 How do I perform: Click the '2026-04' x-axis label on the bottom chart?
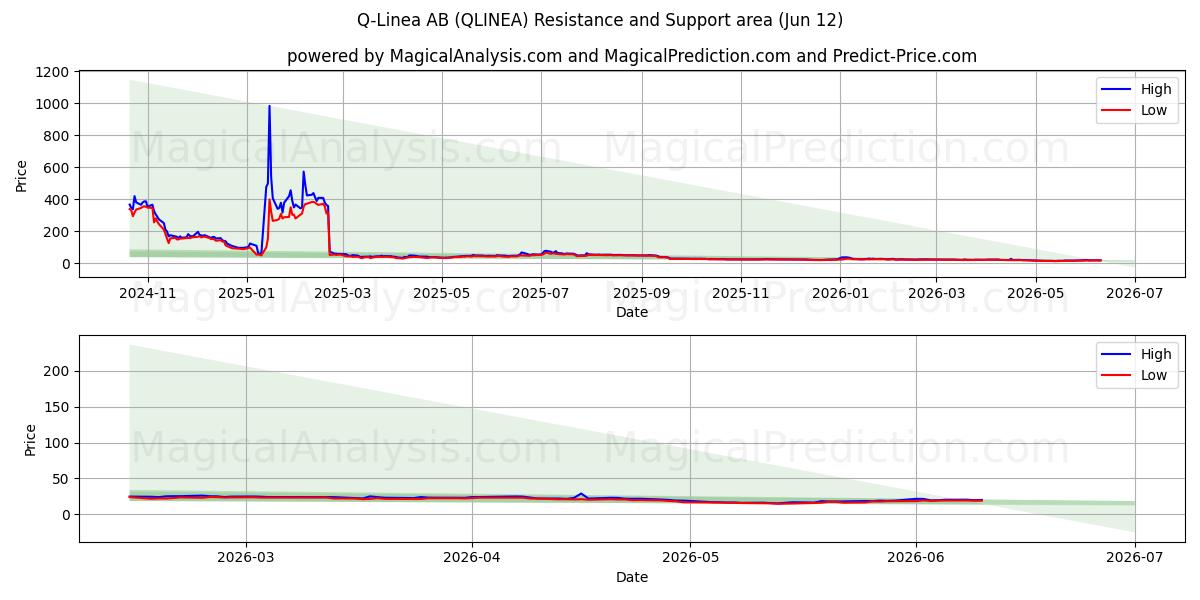pos(472,559)
